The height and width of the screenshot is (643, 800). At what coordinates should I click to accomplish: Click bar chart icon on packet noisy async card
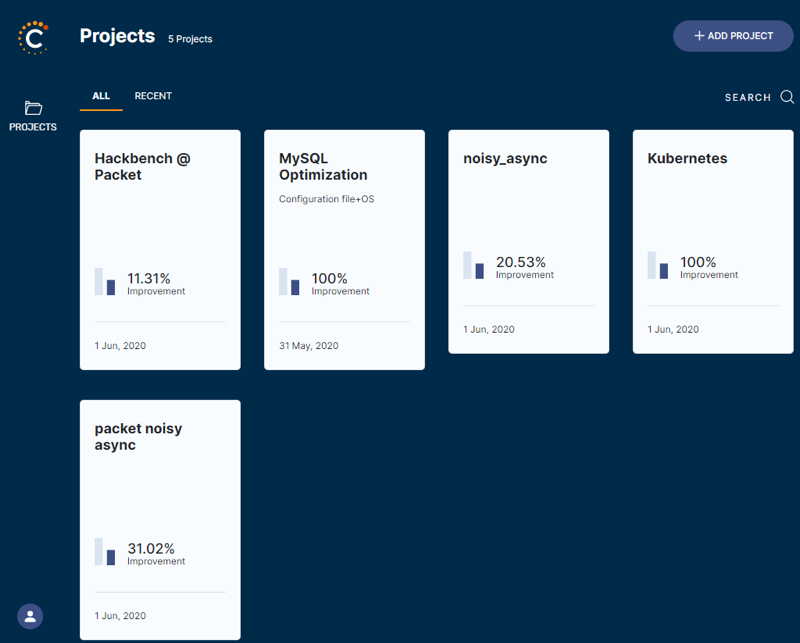click(x=105, y=551)
